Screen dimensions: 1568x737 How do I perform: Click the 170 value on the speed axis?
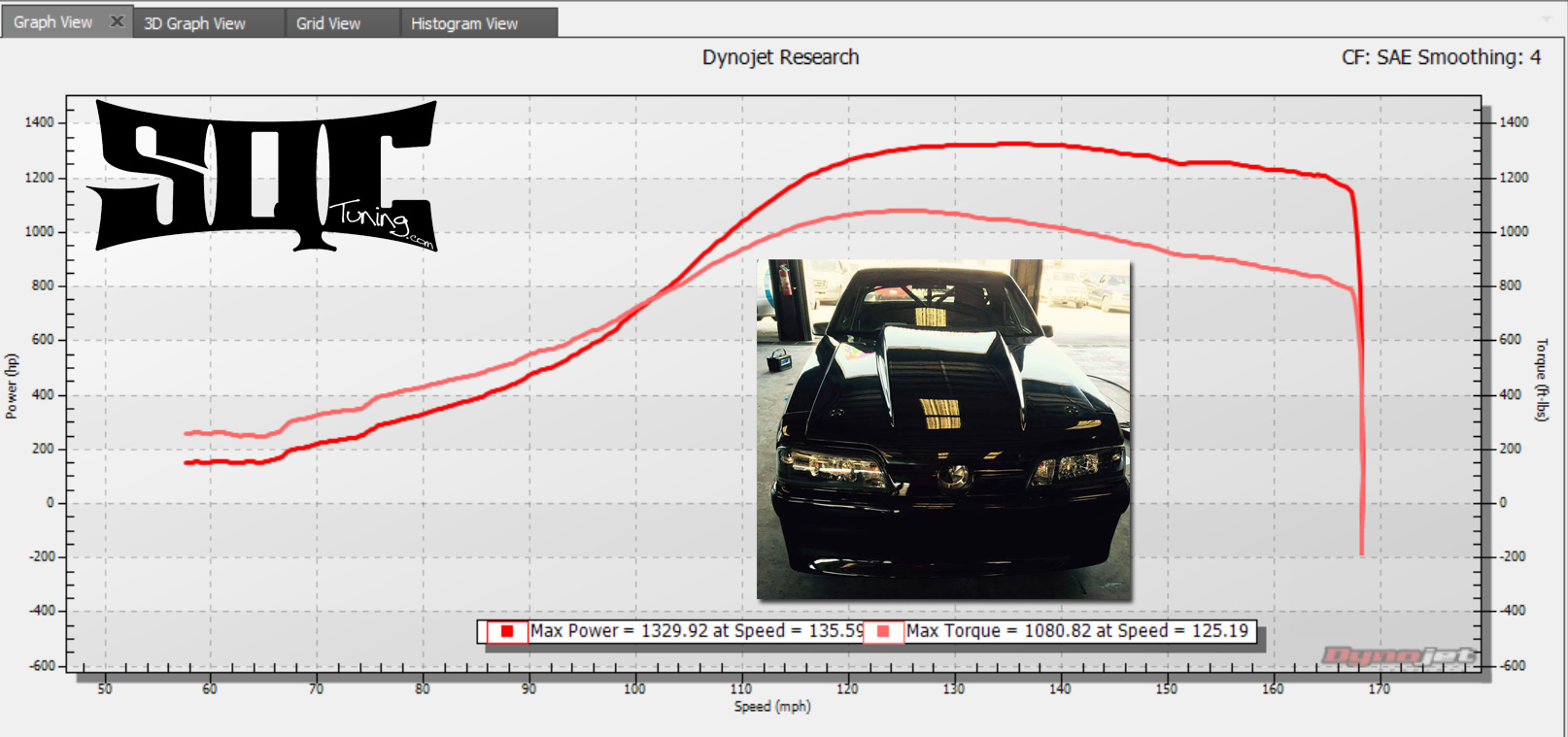[x=1379, y=689]
